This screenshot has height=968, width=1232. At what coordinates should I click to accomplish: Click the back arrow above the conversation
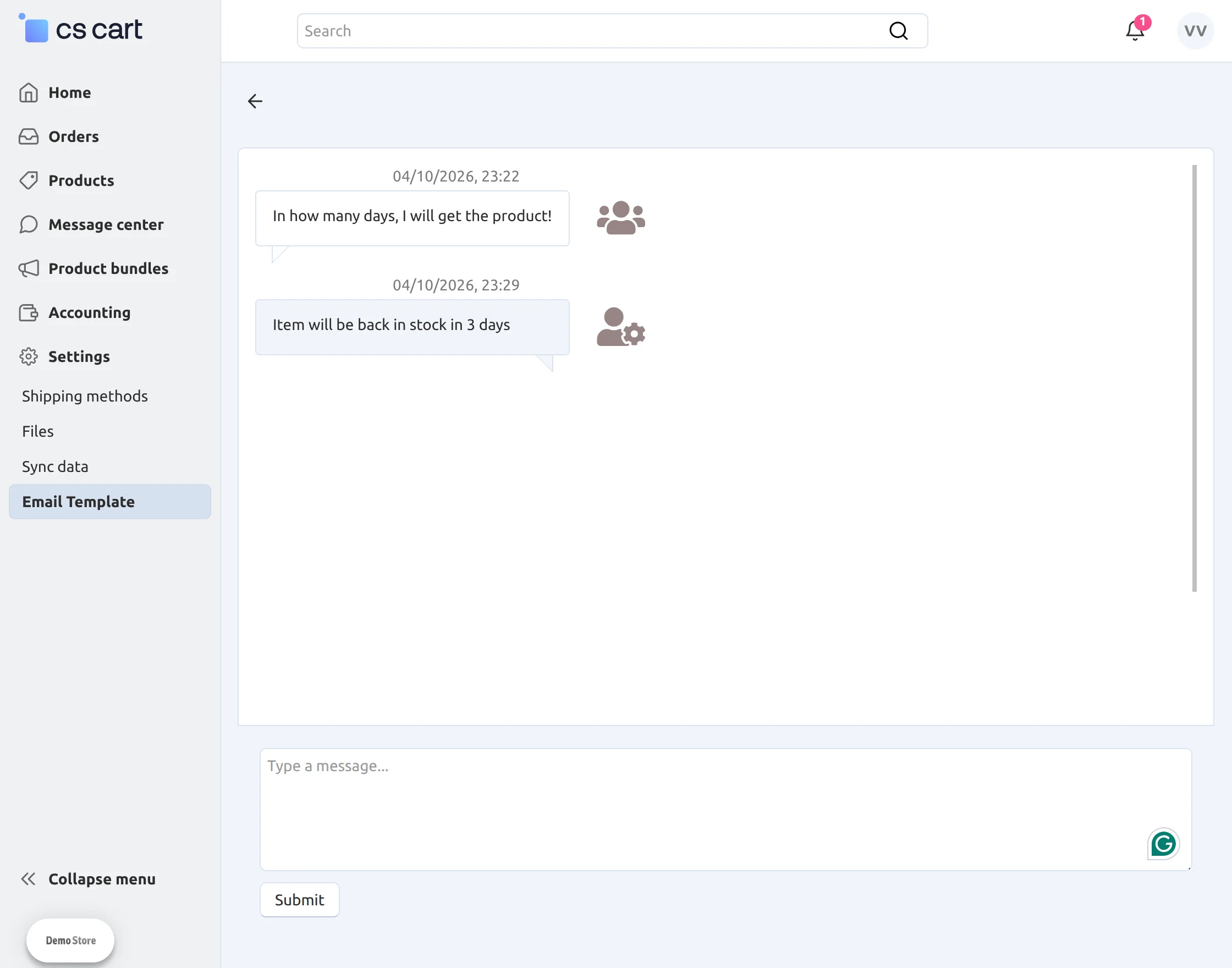coord(255,101)
